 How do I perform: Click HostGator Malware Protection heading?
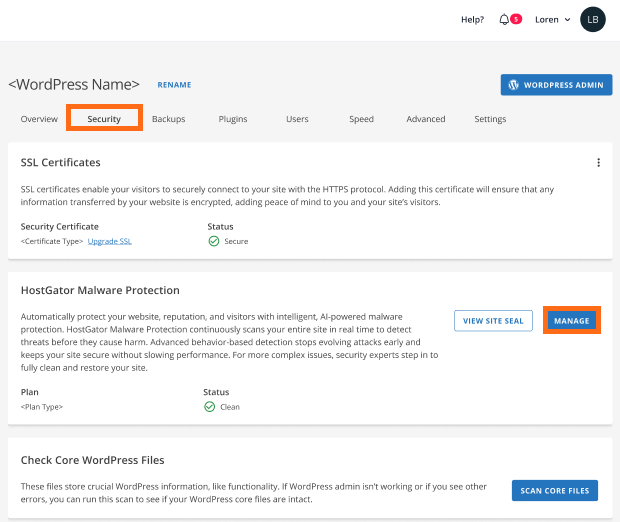[x=100, y=290]
